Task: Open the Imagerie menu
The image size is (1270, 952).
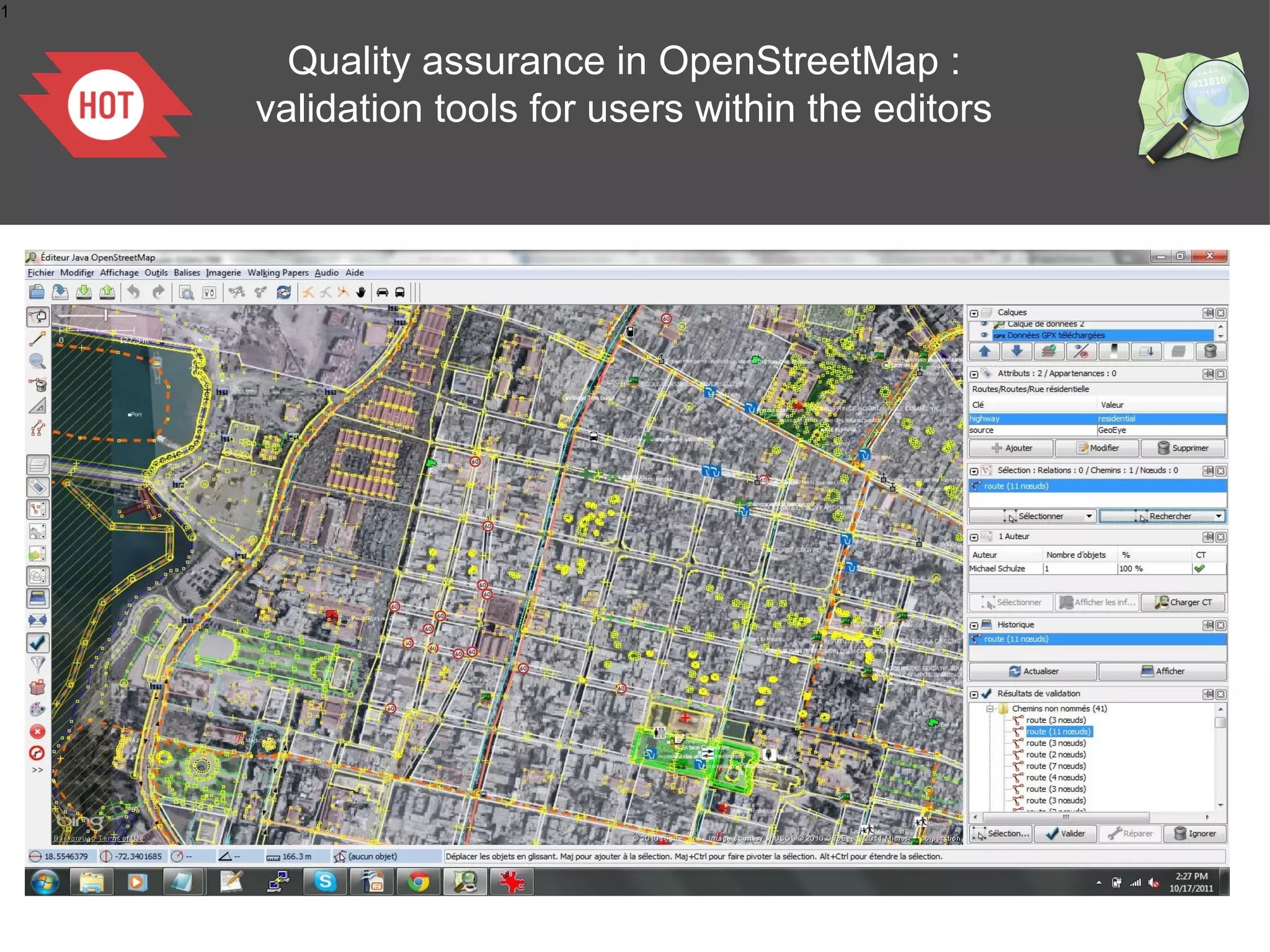Action: tap(223, 273)
